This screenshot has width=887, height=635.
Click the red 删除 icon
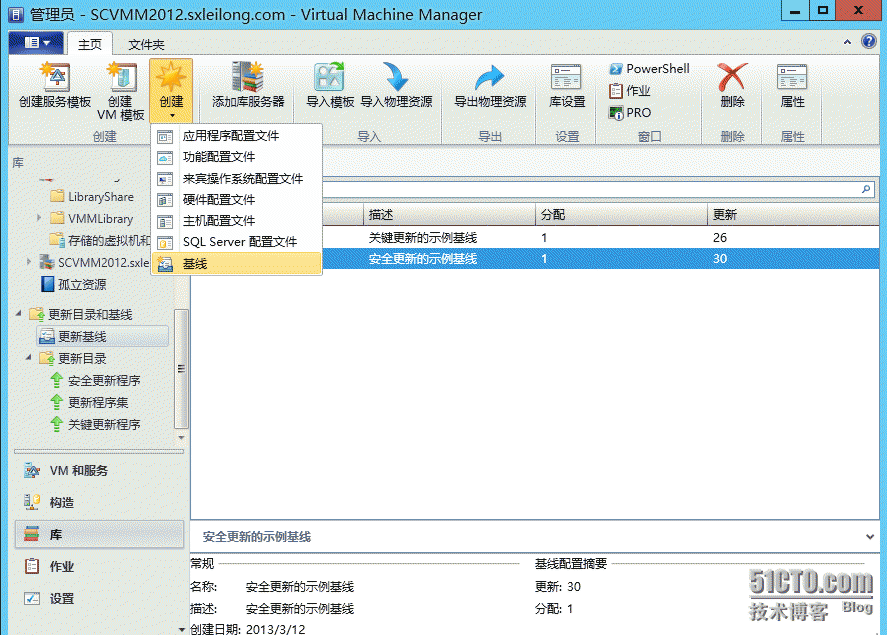732,86
